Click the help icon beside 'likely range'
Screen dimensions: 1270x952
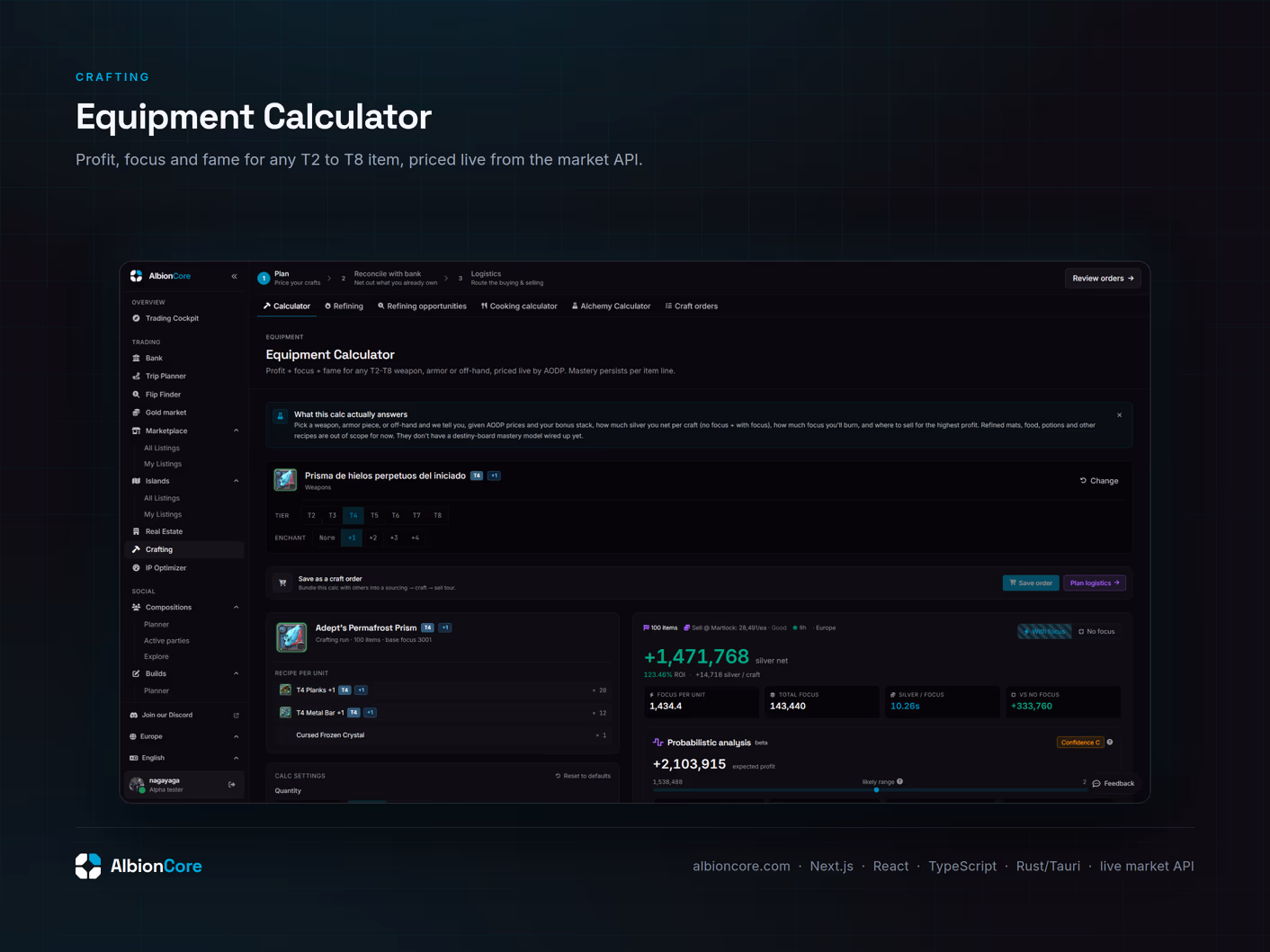[x=900, y=782]
